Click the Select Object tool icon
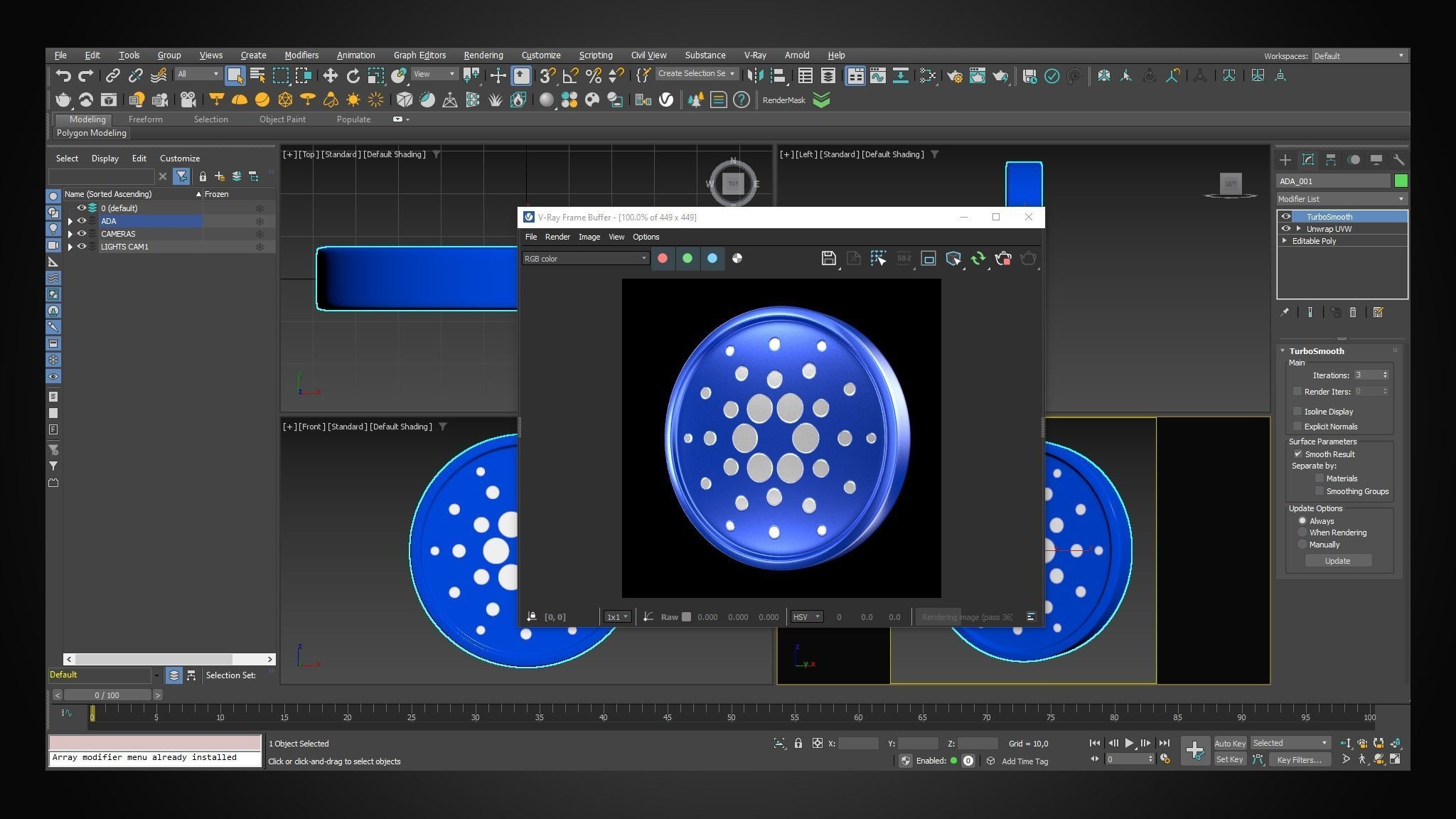 coord(235,75)
